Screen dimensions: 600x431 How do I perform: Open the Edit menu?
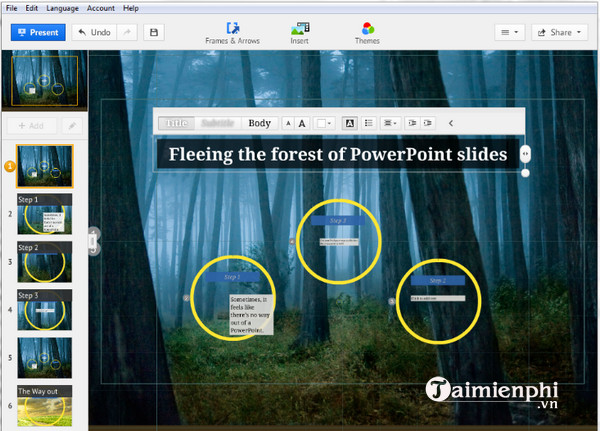[31, 8]
